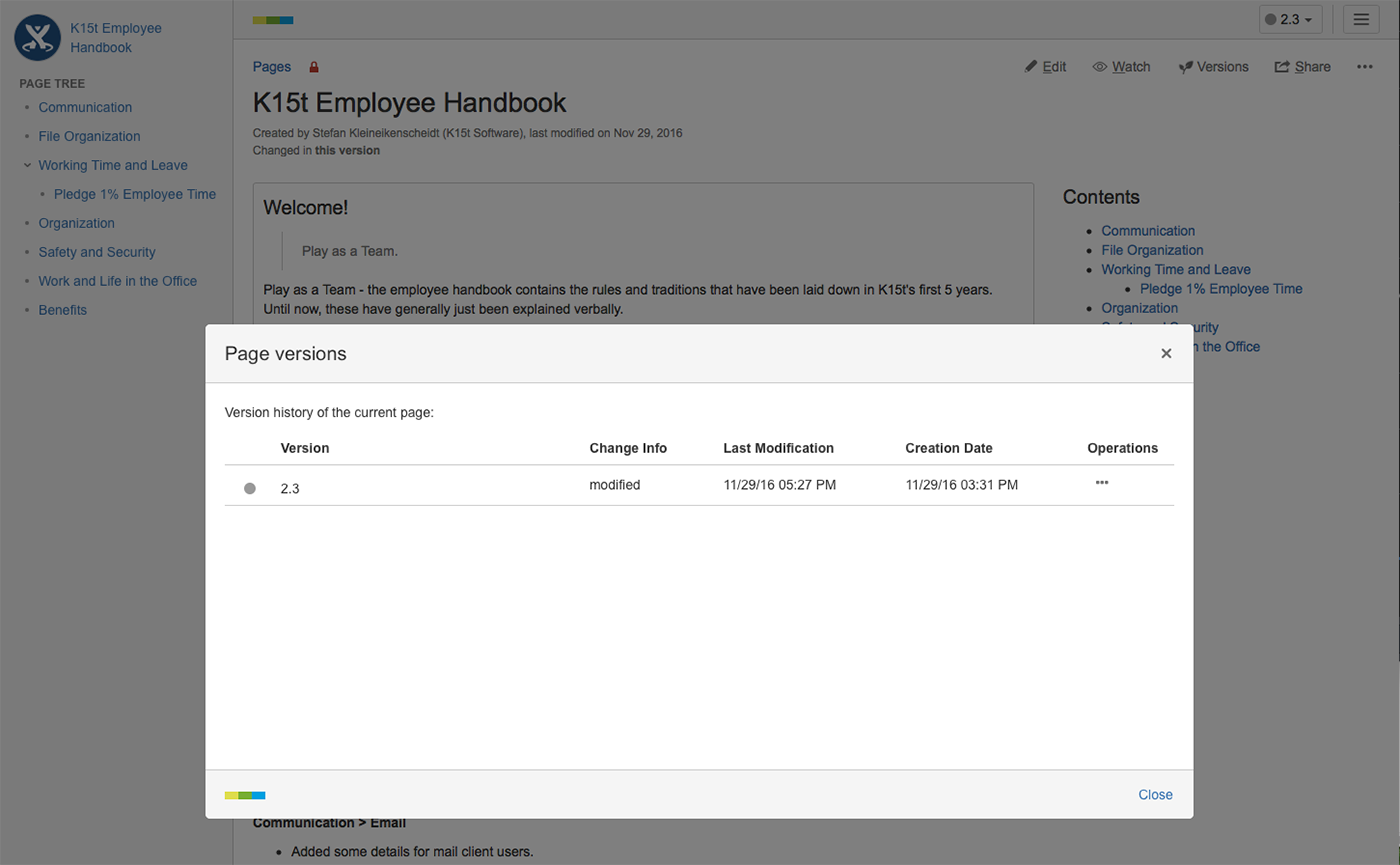Click the Close link in dialog footer
This screenshot has height=865, width=1400.
tap(1155, 795)
